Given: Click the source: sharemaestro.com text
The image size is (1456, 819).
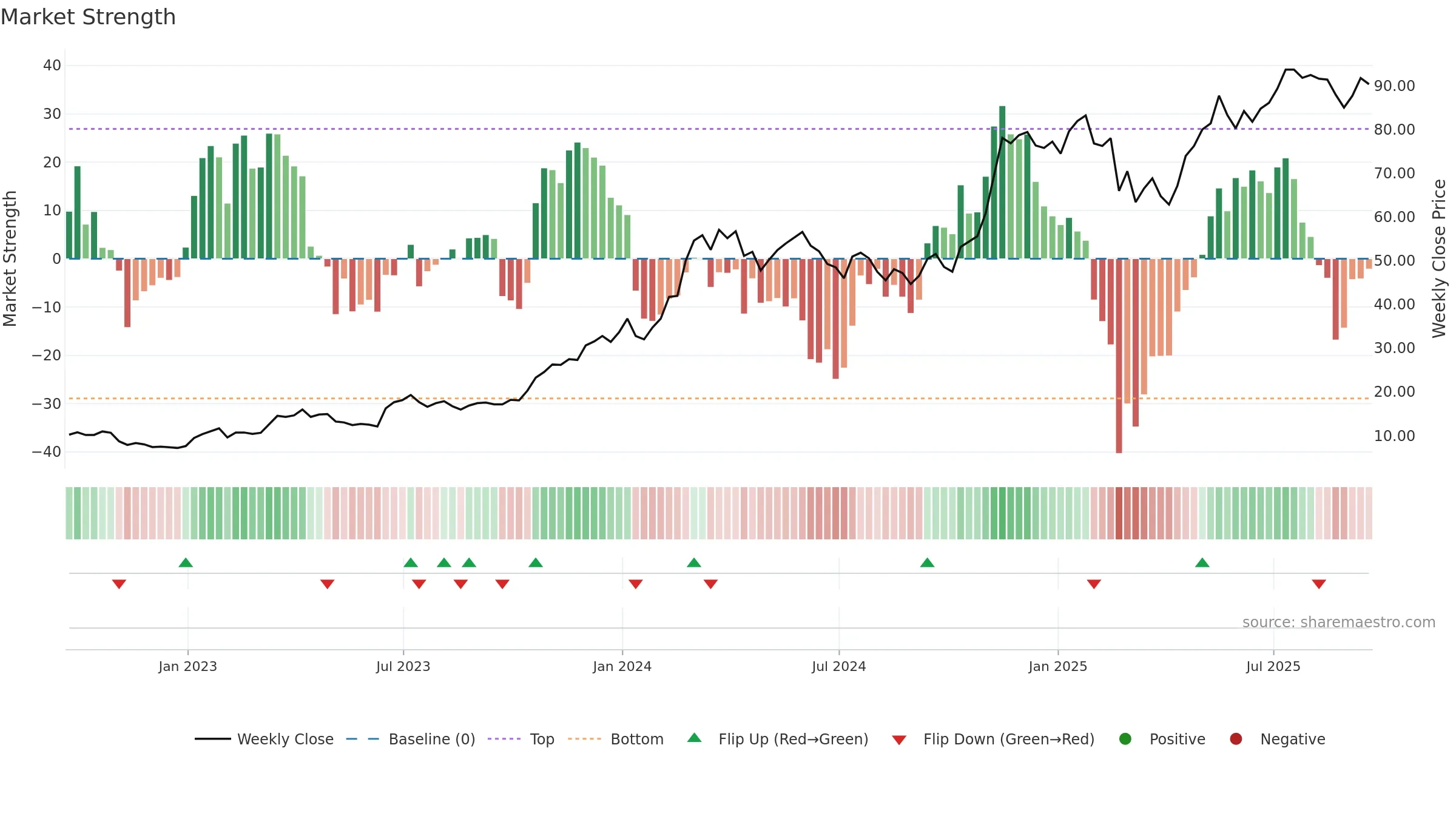Looking at the screenshot, I should pos(1339,622).
